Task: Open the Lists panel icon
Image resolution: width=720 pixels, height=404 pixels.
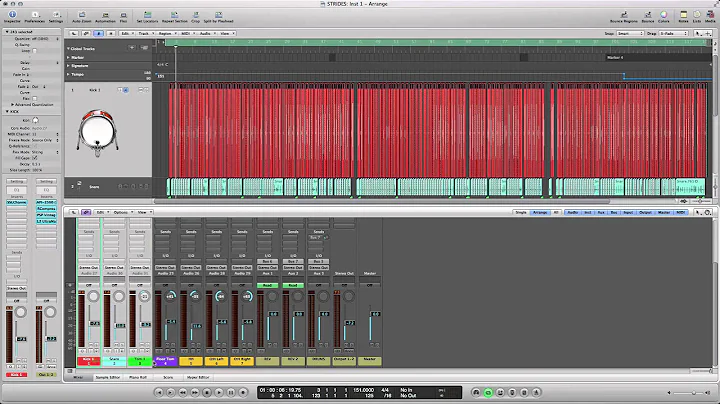Action: tap(697, 17)
